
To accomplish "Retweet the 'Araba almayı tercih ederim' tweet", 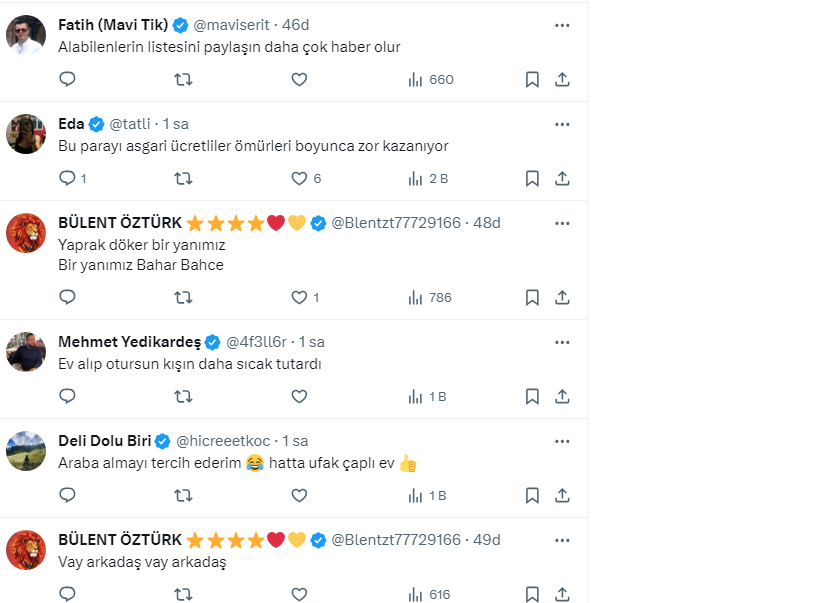I will click(x=183, y=495).
